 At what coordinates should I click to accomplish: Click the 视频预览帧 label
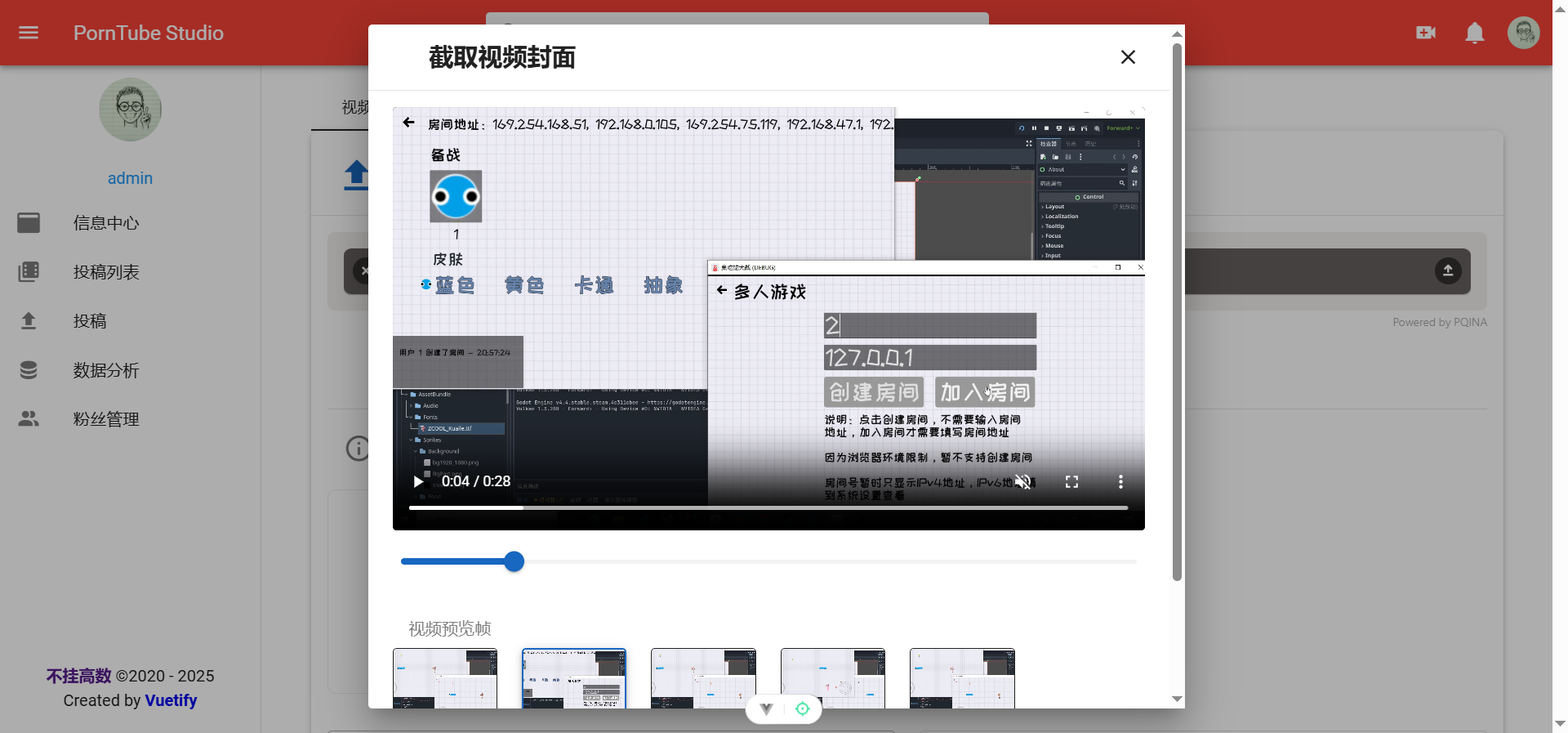tap(450, 628)
